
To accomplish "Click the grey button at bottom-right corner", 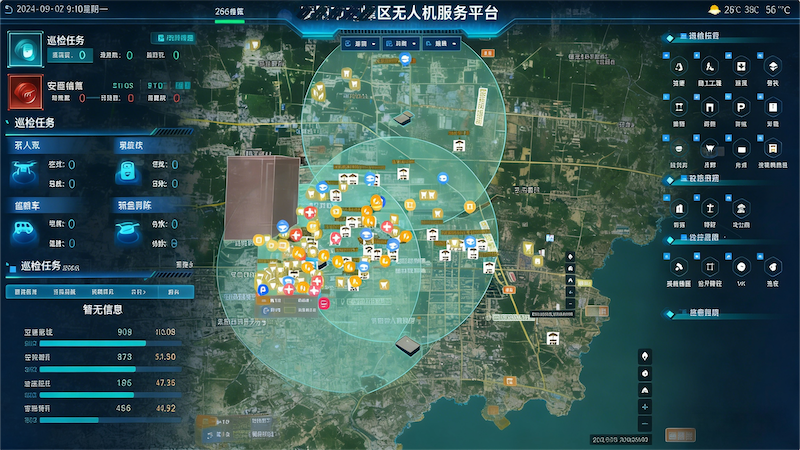I will (x=681, y=435).
